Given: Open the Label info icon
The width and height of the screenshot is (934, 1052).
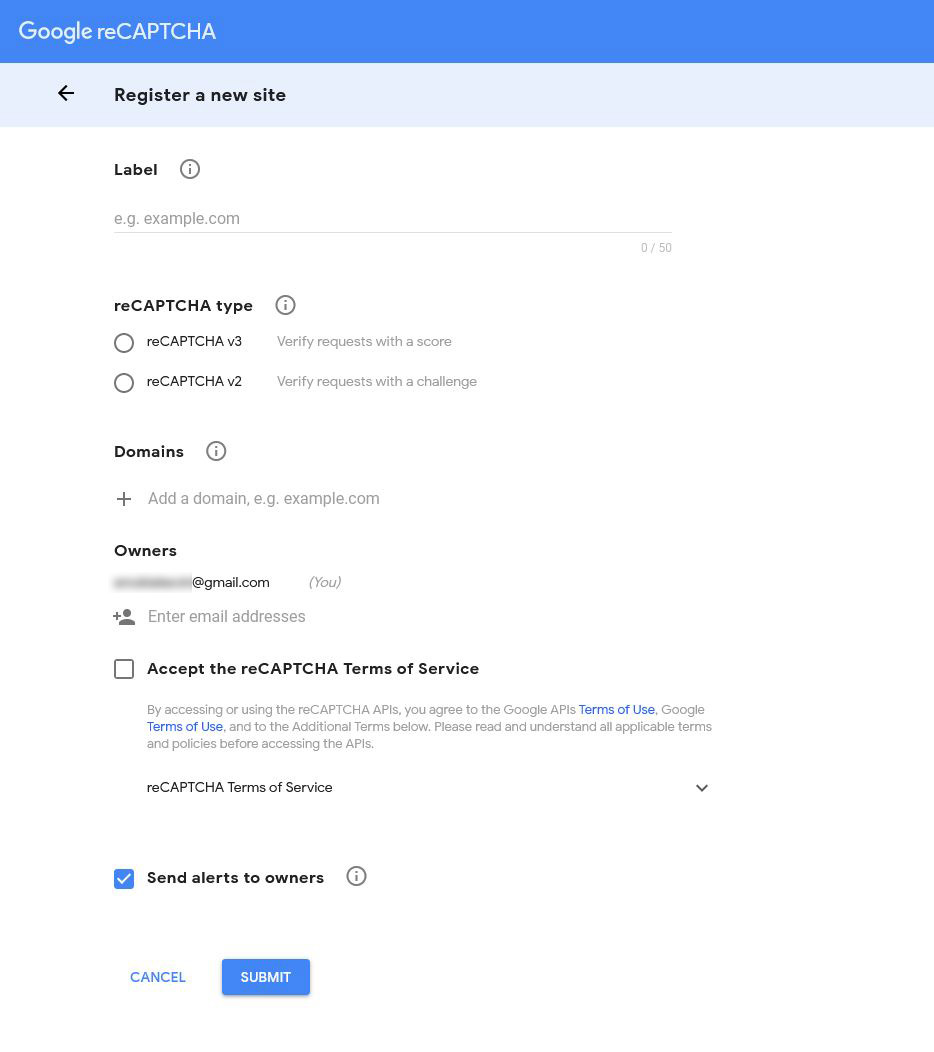Looking at the screenshot, I should [x=190, y=169].
